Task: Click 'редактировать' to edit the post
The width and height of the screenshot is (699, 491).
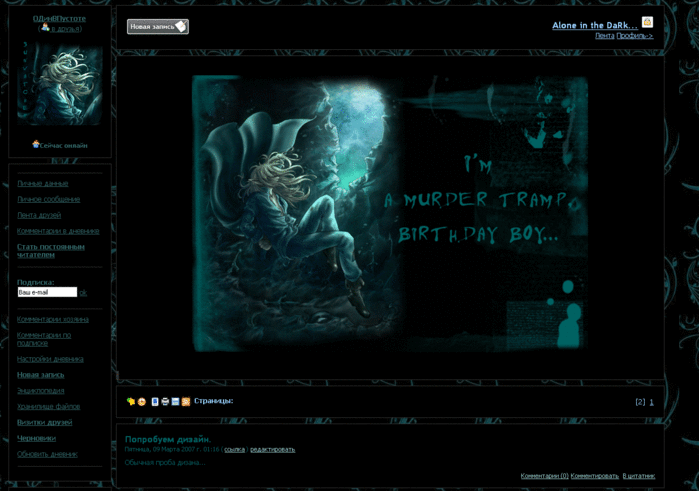Action: tap(272, 450)
